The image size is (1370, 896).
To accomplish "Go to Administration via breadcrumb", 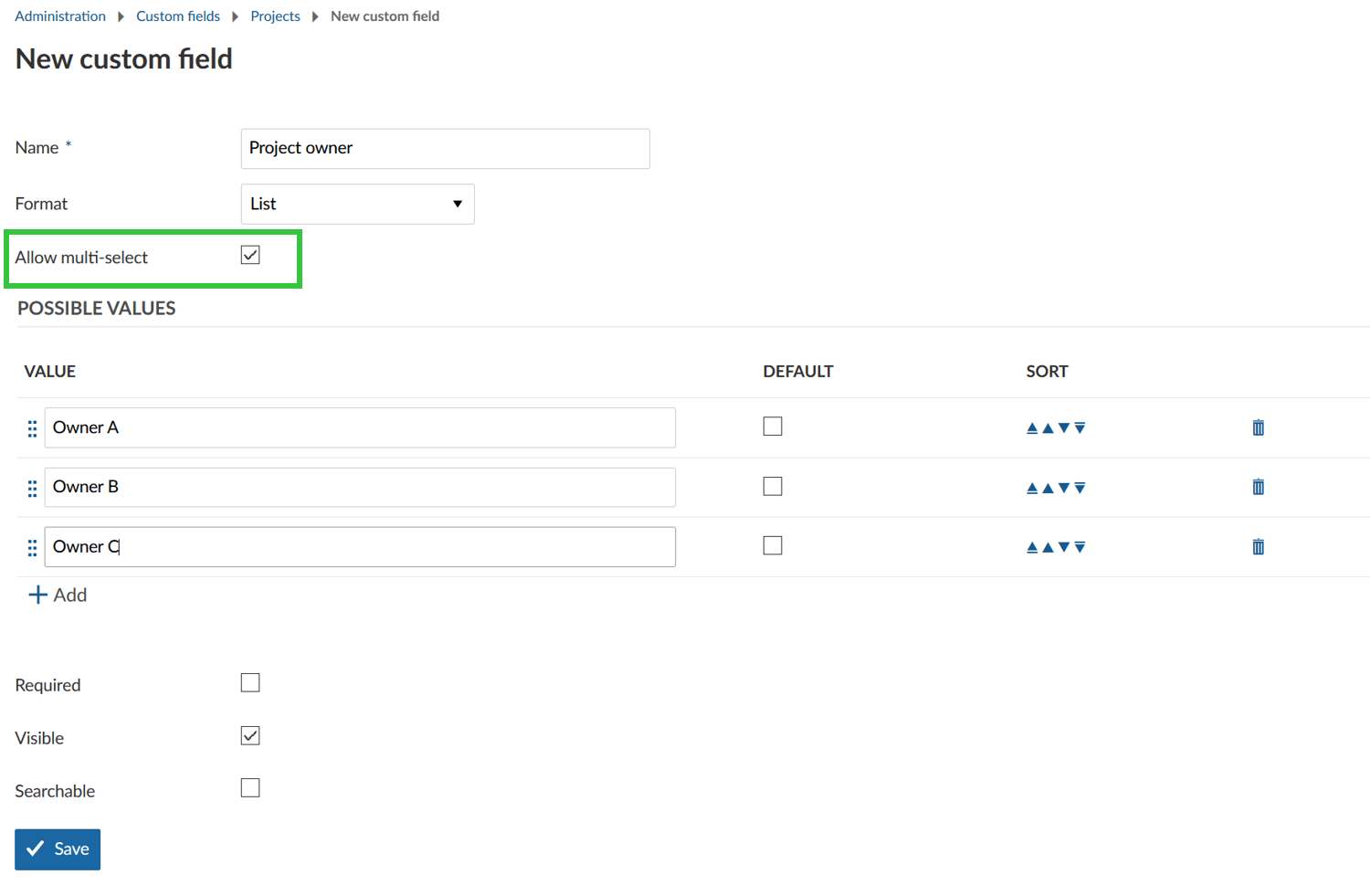I will click(x=59, y=16).
